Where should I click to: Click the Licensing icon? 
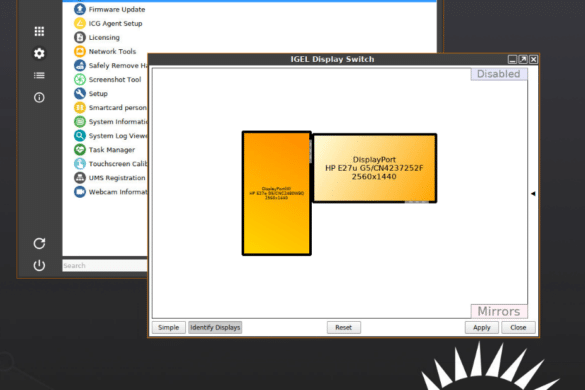pos(79,37)
